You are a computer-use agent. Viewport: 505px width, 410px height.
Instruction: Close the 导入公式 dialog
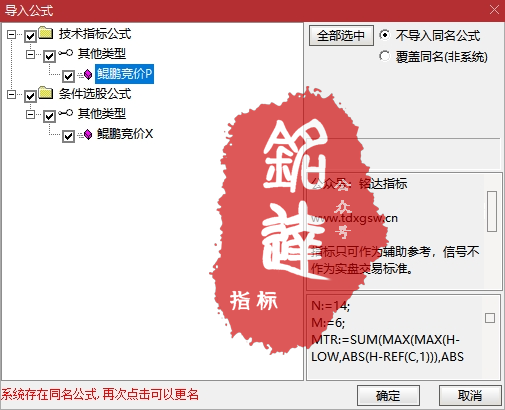pos(494,10)
